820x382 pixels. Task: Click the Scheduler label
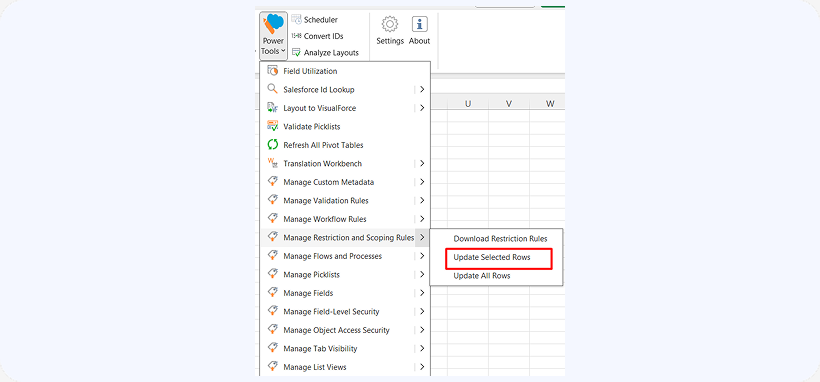[321, 20]
